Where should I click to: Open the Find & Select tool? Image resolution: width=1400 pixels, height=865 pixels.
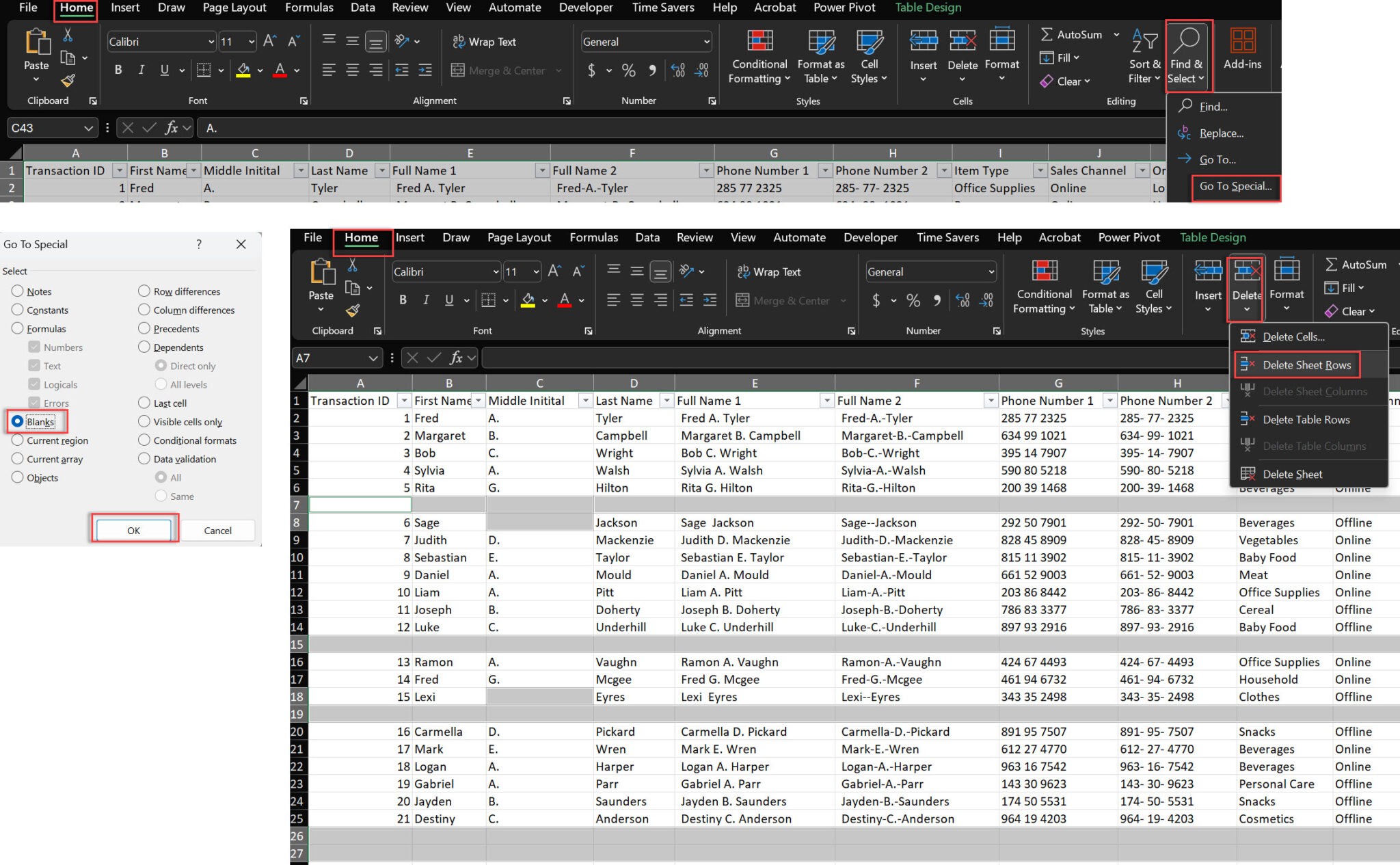point(1187,56)
